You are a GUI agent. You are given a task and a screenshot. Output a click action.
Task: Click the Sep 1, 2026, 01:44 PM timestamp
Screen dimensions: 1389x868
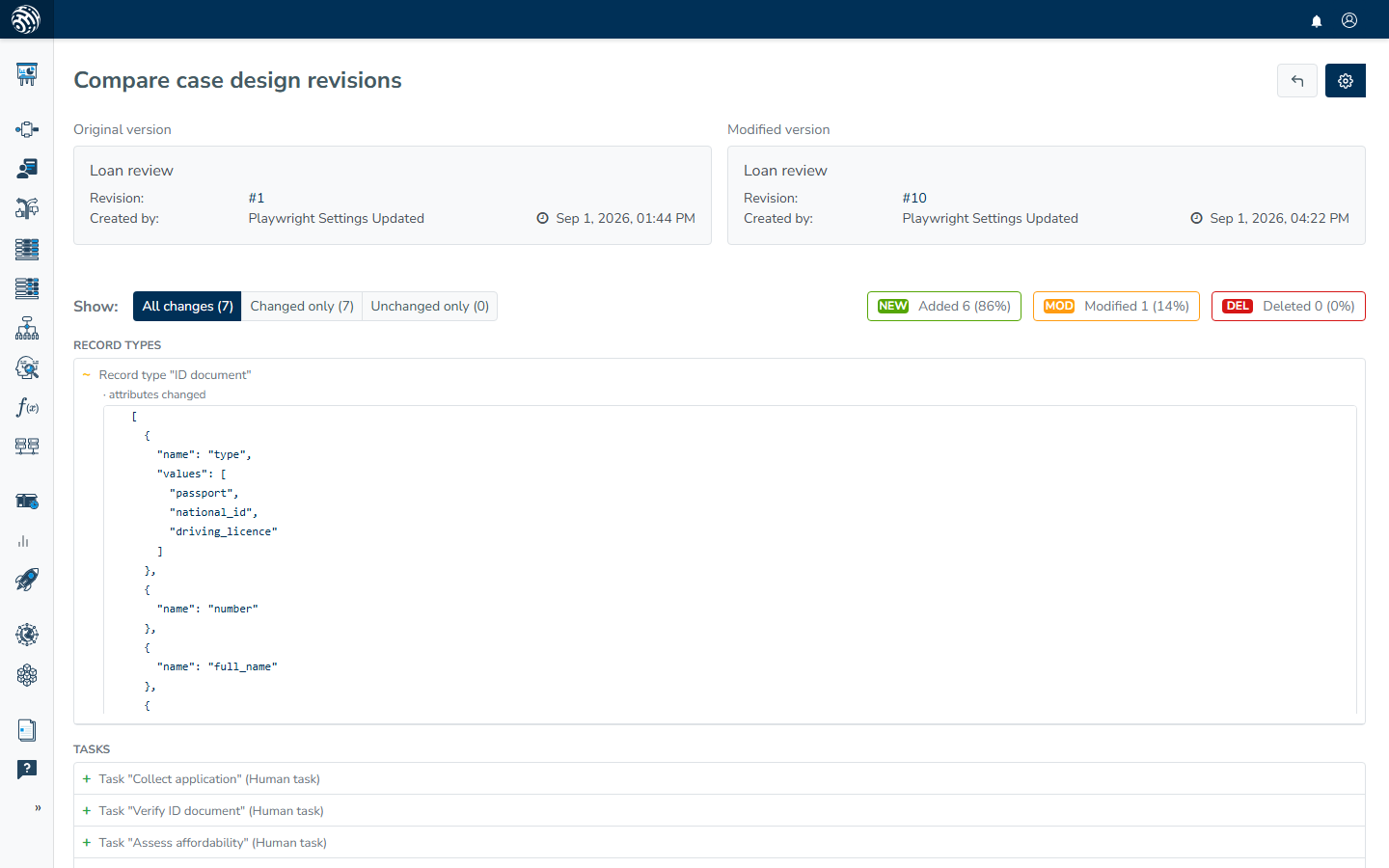click(x=625, y=218)
